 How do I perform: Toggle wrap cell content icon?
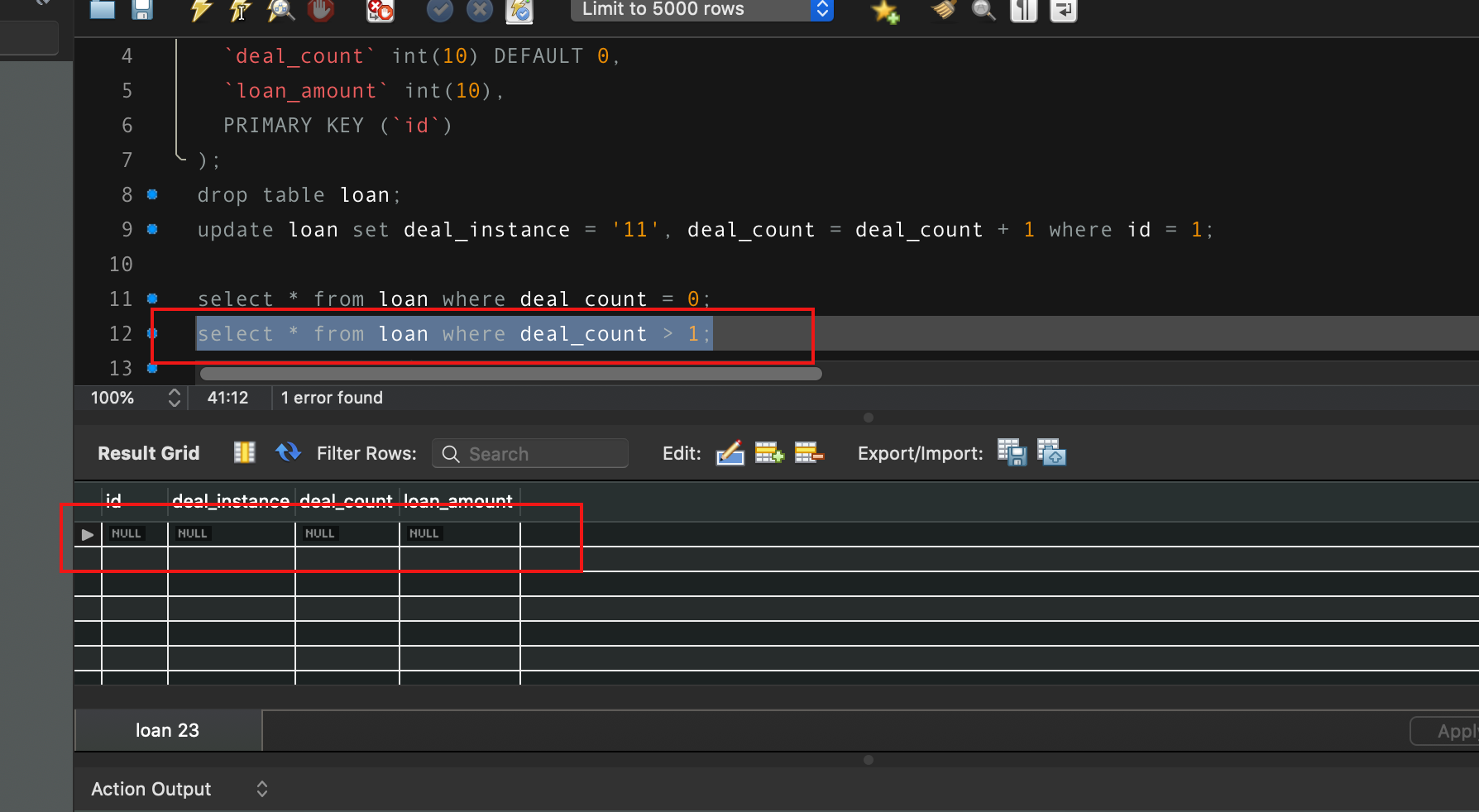coord(245,452)
